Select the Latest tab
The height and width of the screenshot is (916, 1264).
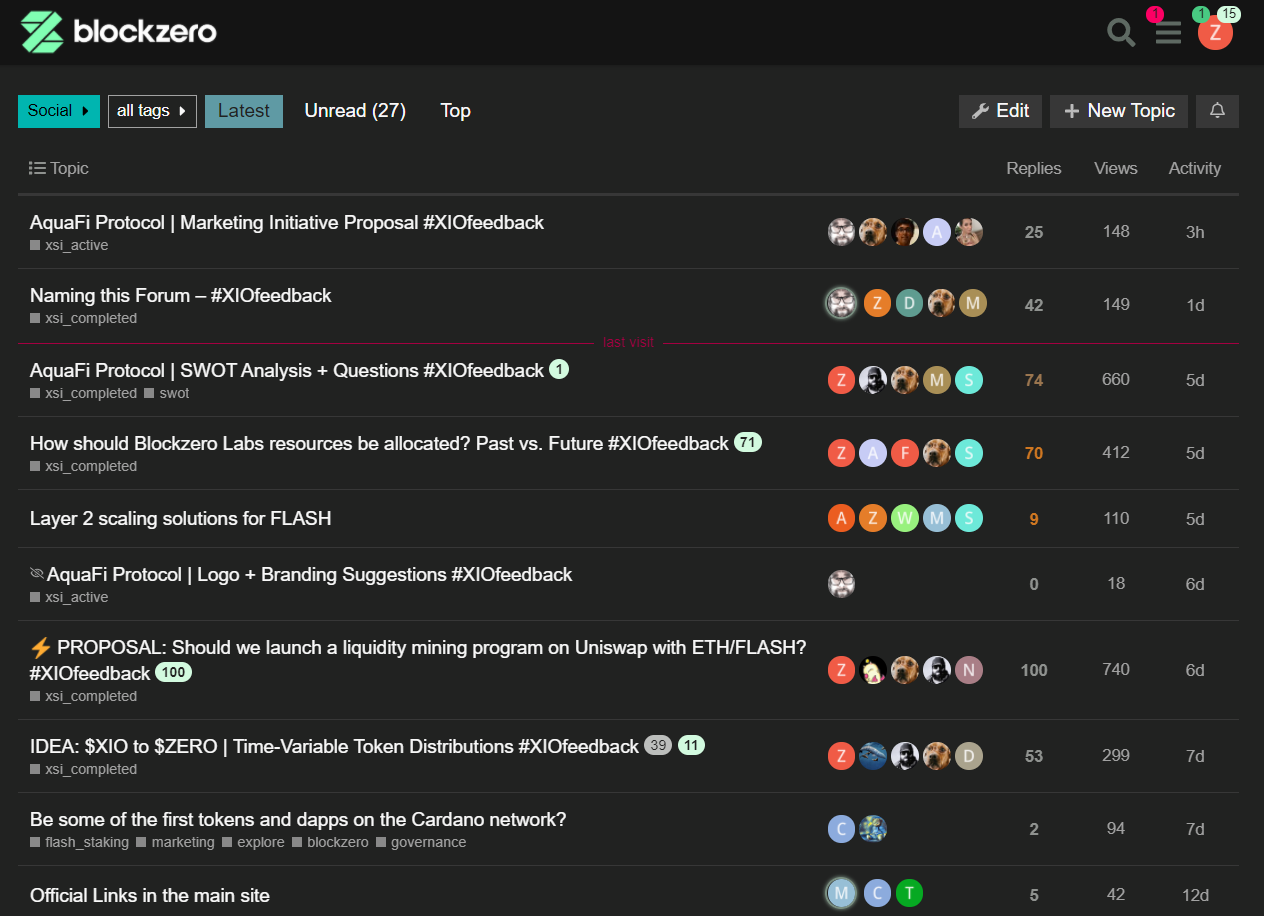point(244,111)
